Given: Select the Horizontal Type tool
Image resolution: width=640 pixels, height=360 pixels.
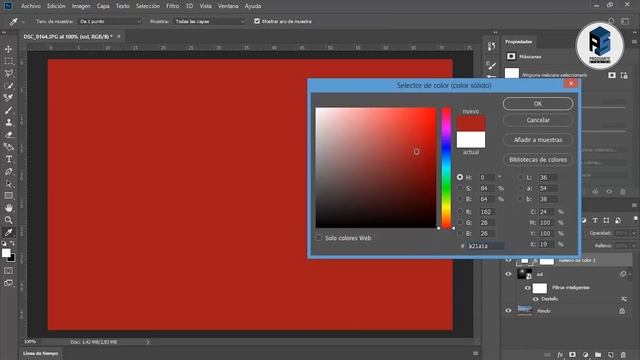Looking at the screenshot, I should (8, 159).
